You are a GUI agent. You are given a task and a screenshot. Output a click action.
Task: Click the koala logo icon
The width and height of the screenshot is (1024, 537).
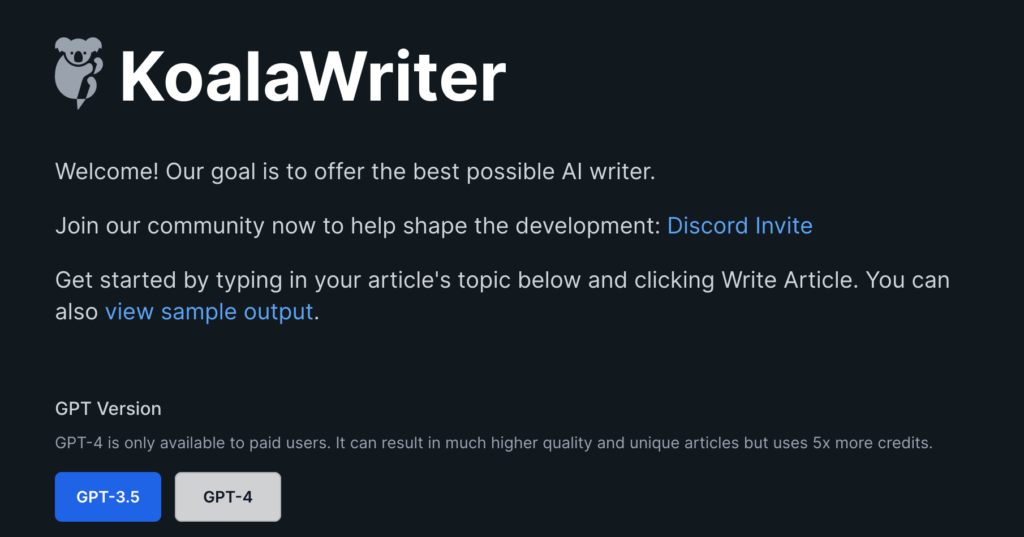(79, 73)
